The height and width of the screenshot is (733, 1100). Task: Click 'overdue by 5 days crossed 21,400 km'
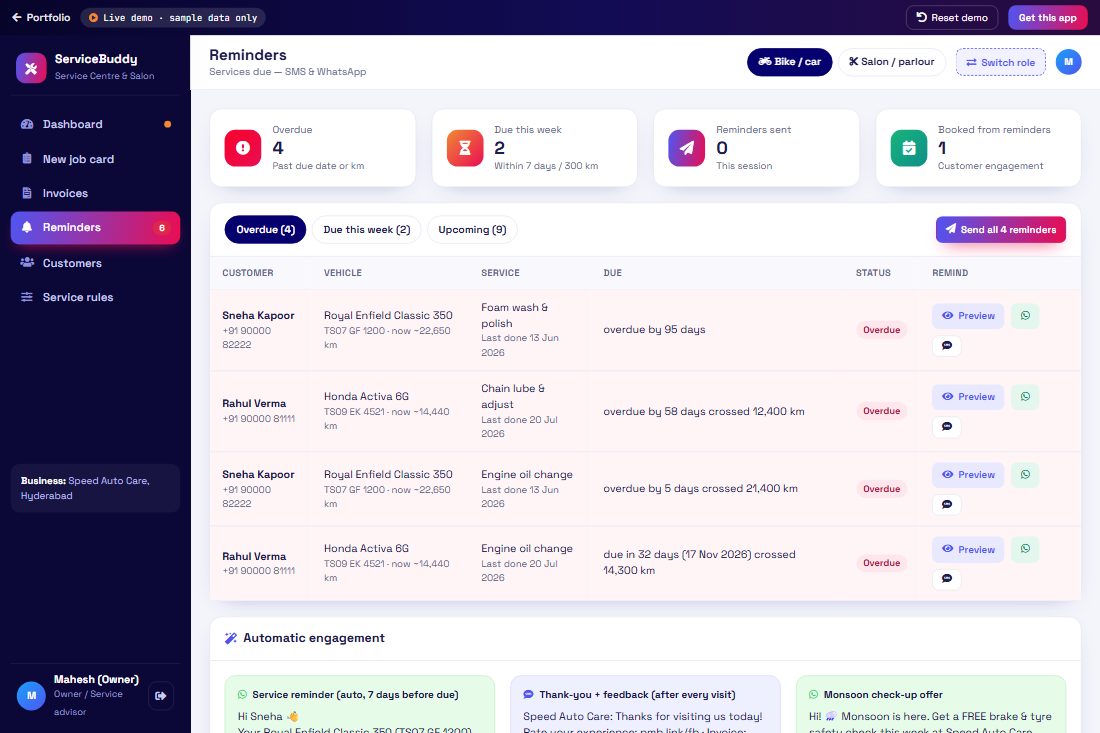[x=700, y=489]
